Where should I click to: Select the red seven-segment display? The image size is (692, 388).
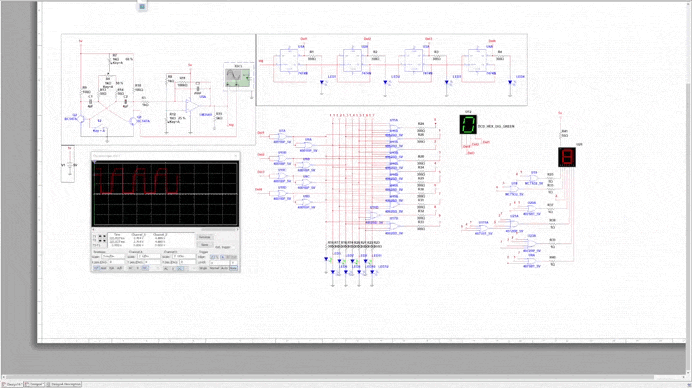click(567, 157)
